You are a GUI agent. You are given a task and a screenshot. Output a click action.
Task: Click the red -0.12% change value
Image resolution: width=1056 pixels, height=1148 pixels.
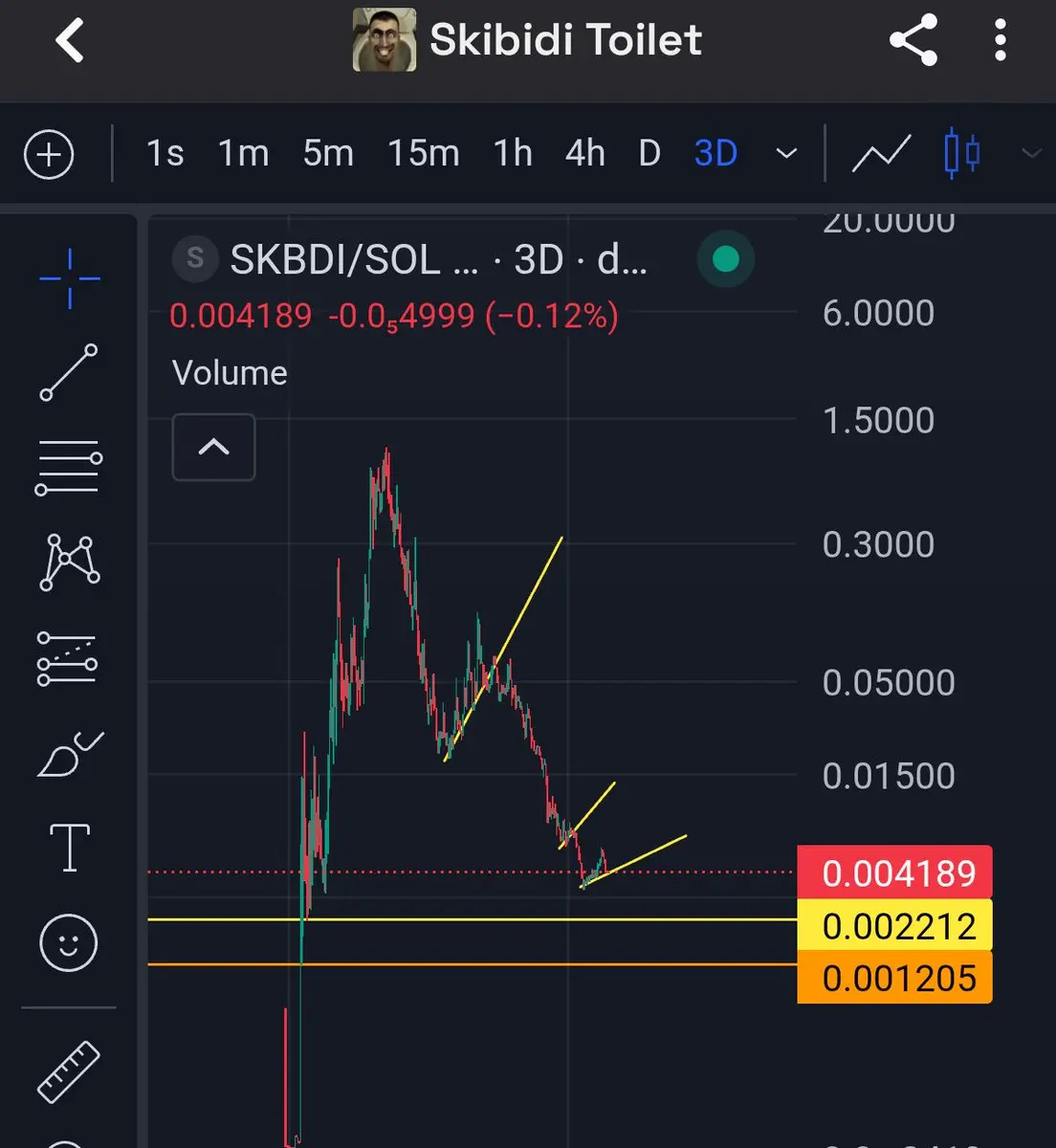pyautogui.click(x=552, y=316)
